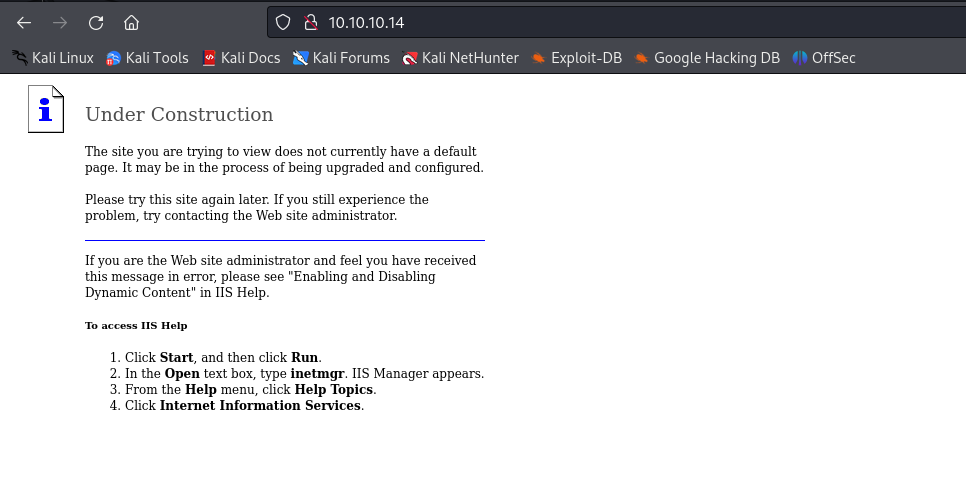
Task: Open the Kali Tools bookmark
Action: (147, 58)
